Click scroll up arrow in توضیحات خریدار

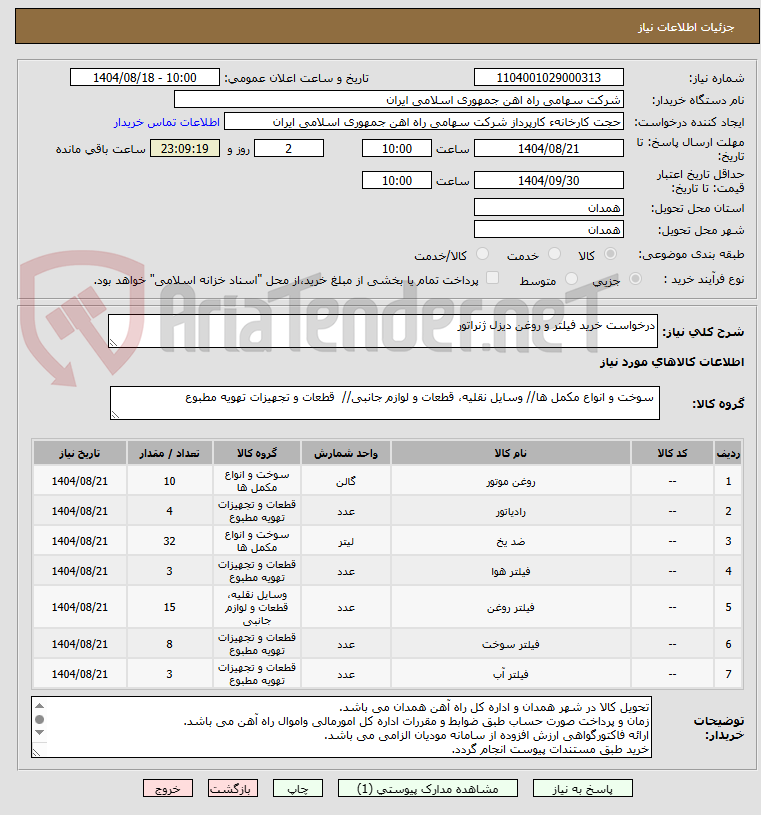pyautogui.click(x=40, y=706)
